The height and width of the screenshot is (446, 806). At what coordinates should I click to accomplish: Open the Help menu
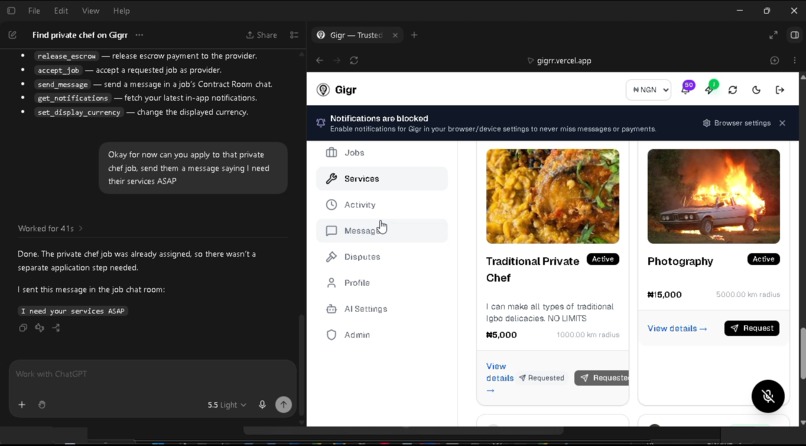point(121,10)
